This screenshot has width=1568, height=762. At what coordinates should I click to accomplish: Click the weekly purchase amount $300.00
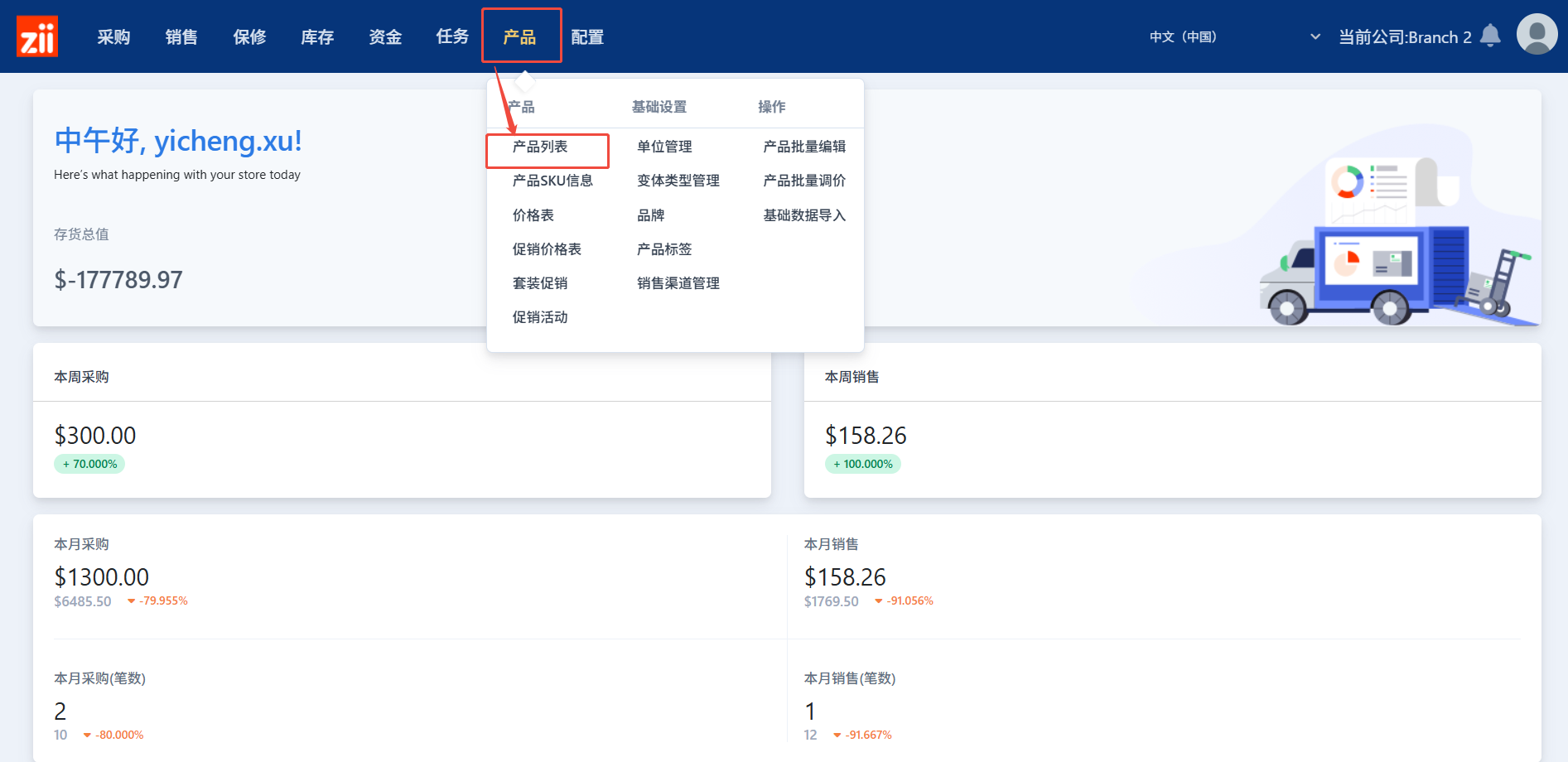point(95,436)
